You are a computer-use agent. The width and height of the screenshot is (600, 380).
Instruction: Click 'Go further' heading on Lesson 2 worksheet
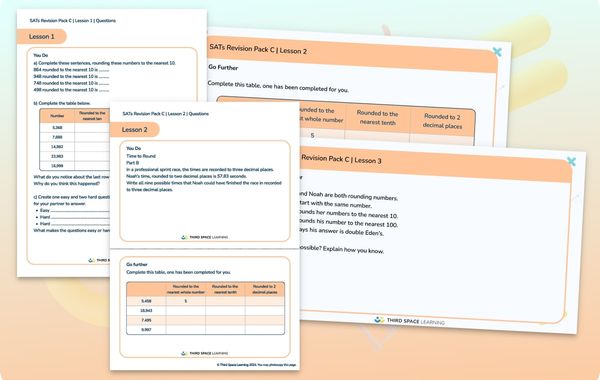(x=137, y=264)
